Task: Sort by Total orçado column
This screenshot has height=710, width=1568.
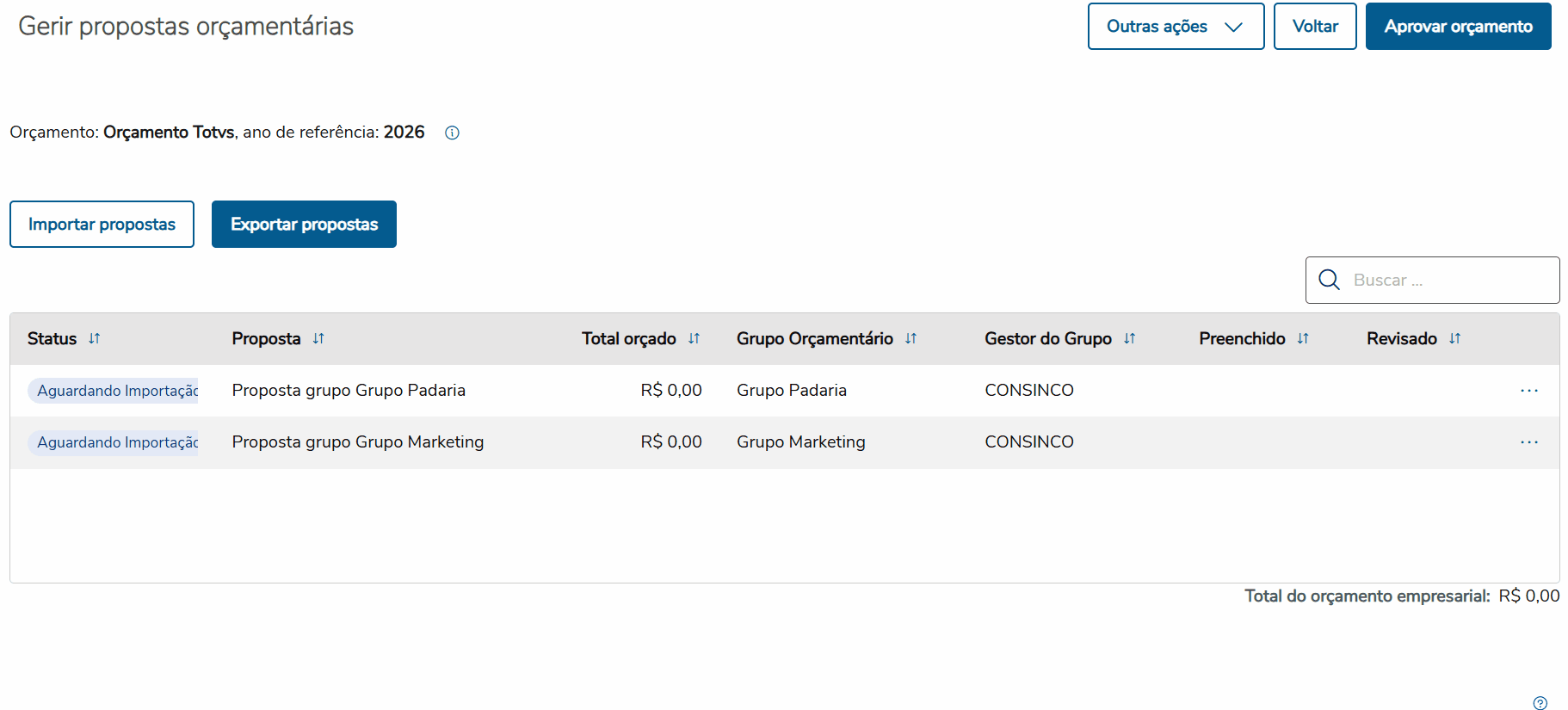Action: (694, 338)
